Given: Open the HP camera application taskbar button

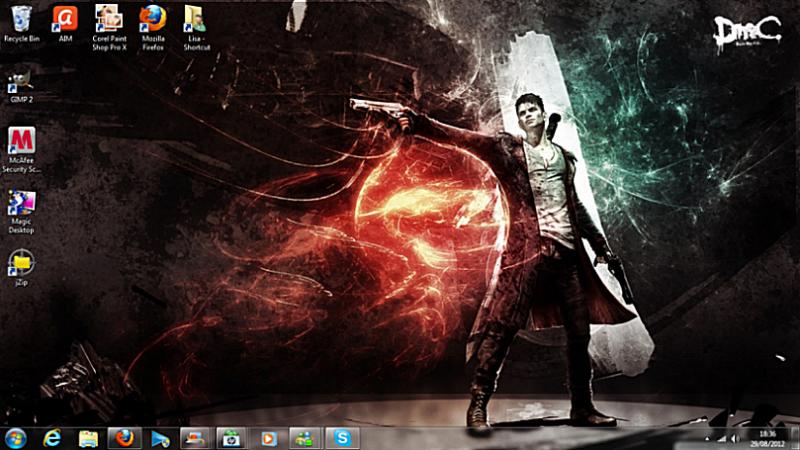Looking at the screenshot, I should [232, 438].
